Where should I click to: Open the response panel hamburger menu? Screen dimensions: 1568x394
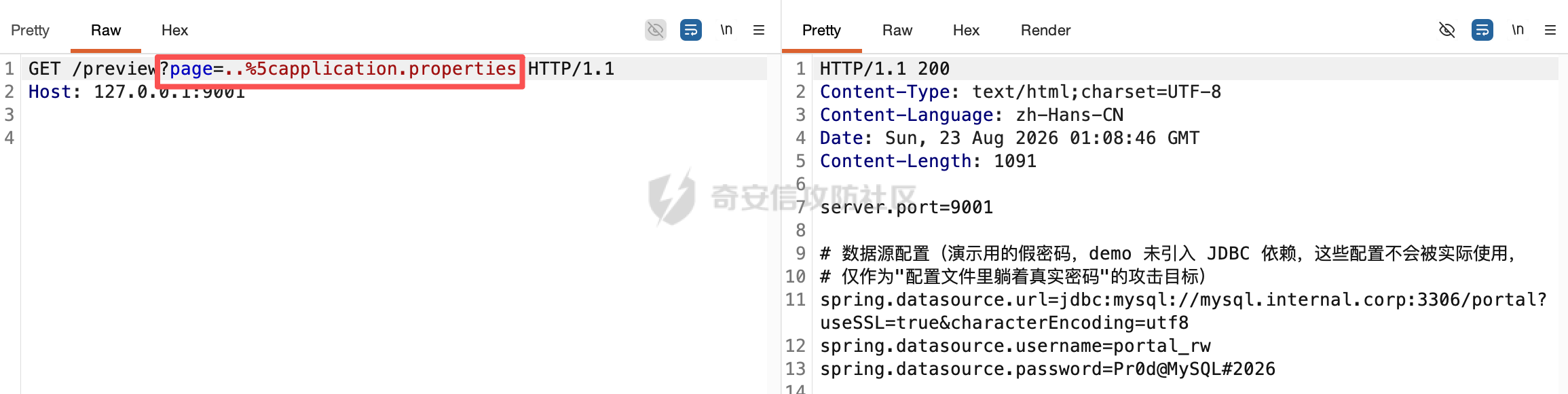(1550, 30)
